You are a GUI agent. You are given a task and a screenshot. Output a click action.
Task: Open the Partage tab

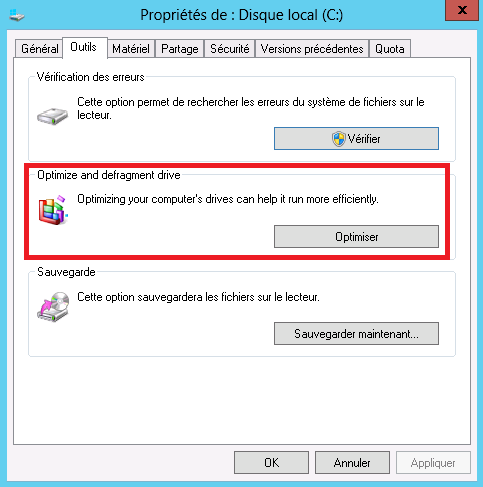point(180,49)
